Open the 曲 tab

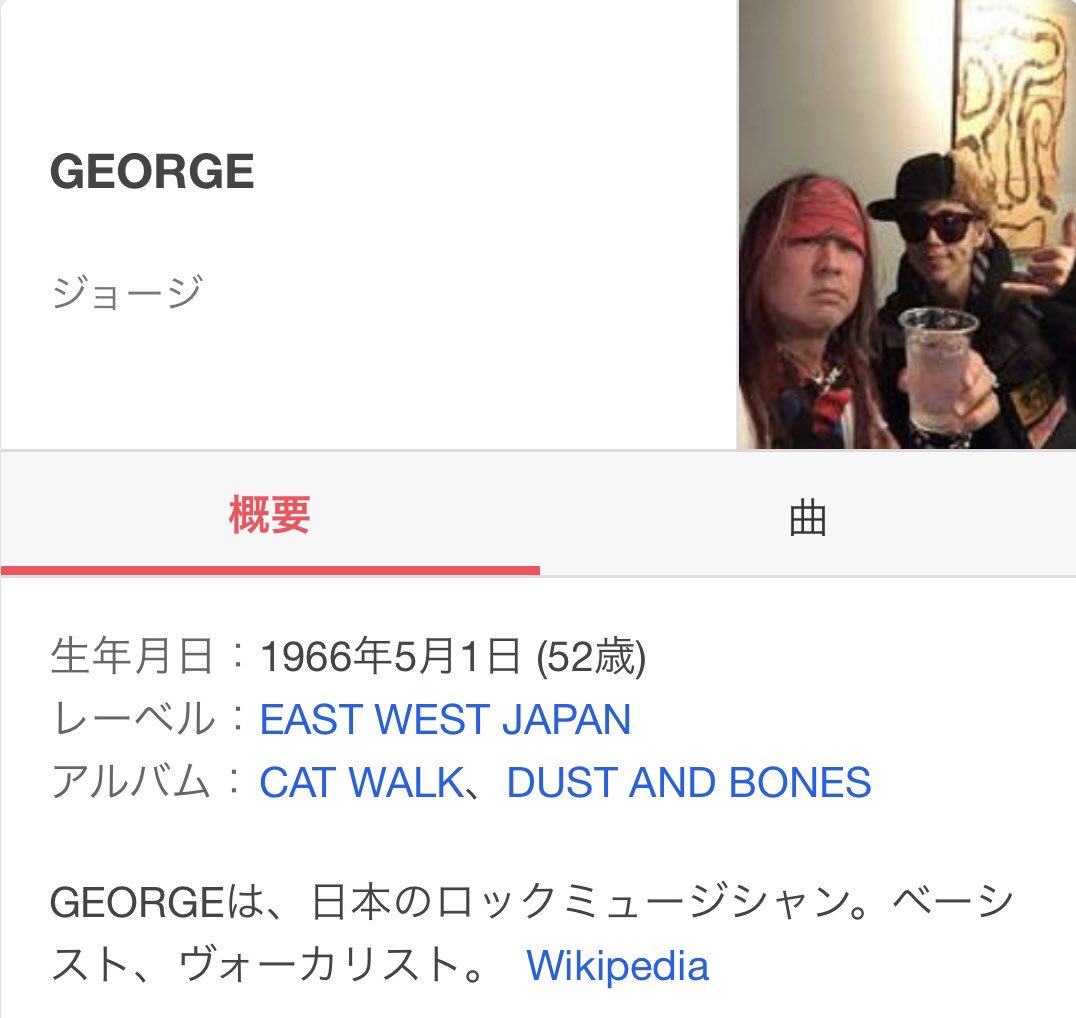tap(808, 518)
